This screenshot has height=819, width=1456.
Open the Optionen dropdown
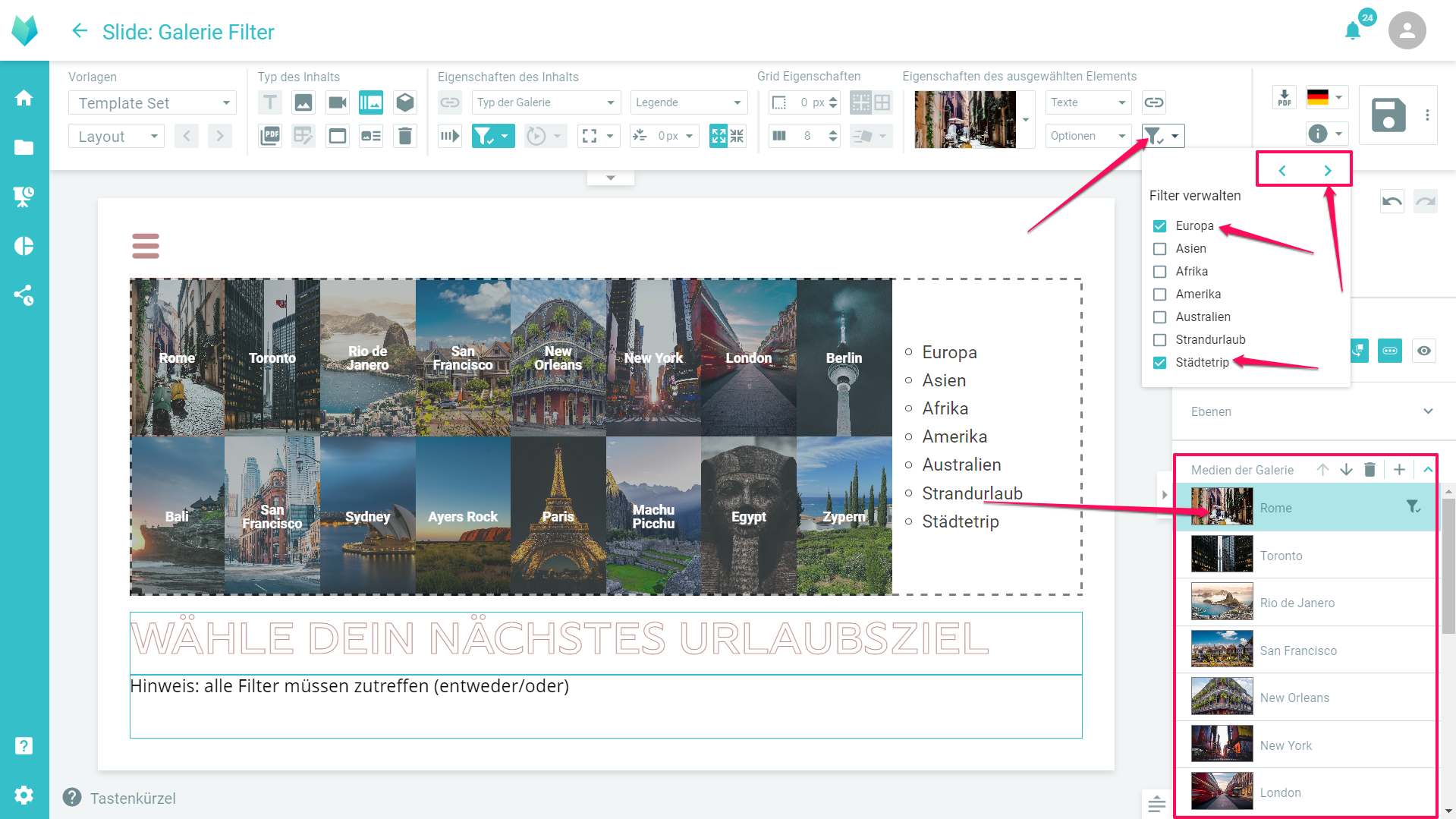tap(1088, 136)
